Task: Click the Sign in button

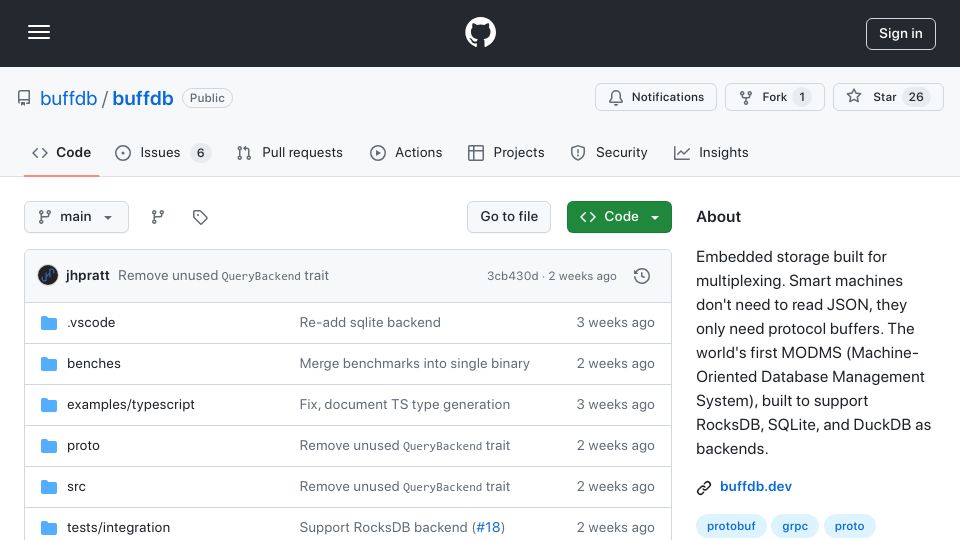Action: coord(900,34)
